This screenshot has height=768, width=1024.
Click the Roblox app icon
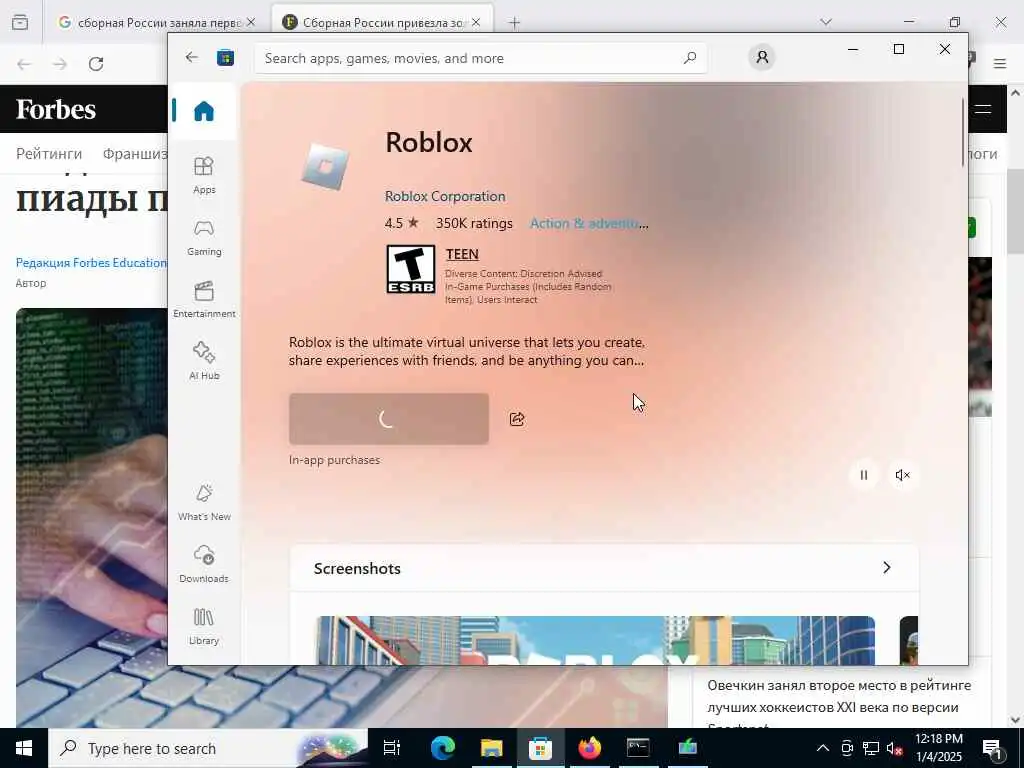(x=325, y=167)
